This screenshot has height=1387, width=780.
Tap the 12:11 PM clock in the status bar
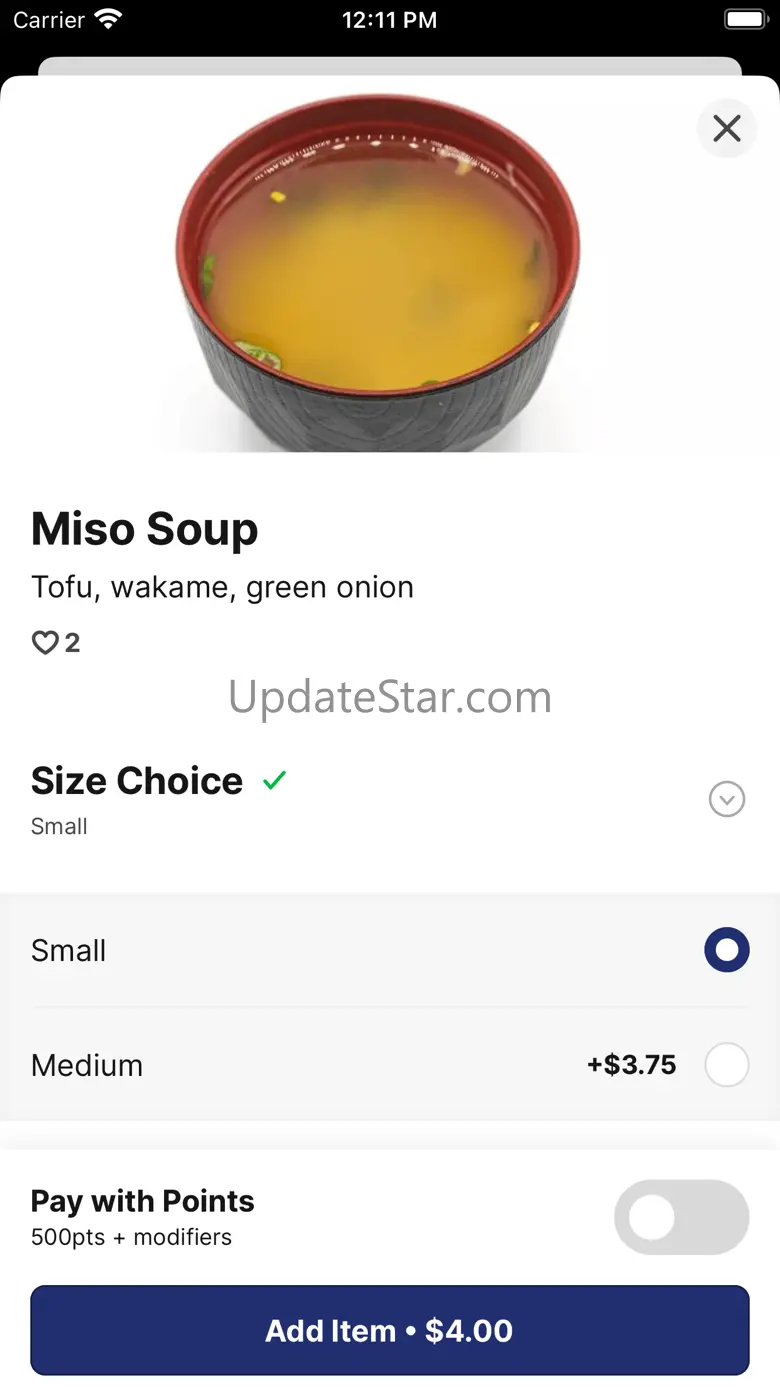pyautogui.click(x=389, y=20)
